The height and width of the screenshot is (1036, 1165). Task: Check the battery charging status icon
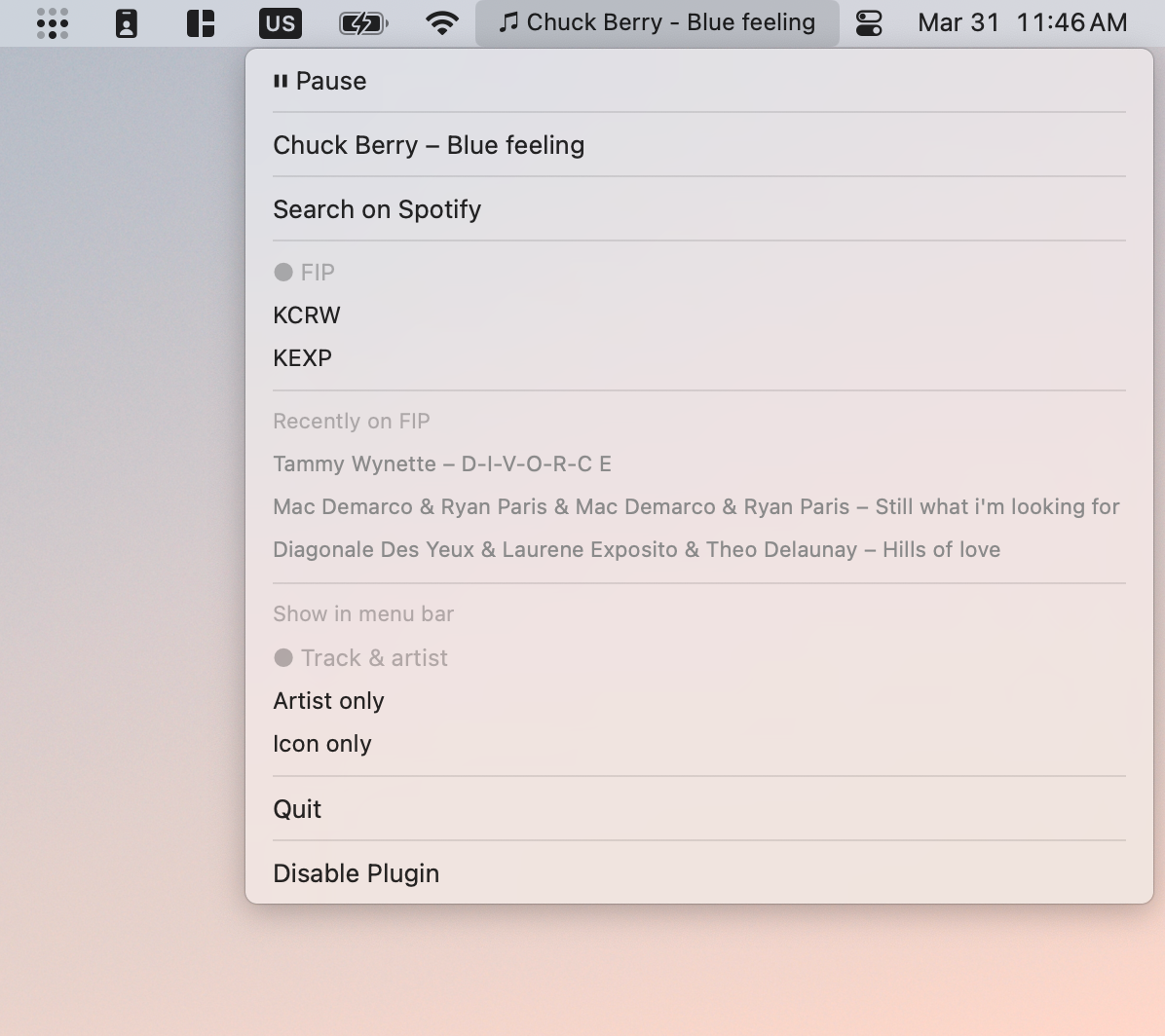pyautogui.click(x=362, y=22)
